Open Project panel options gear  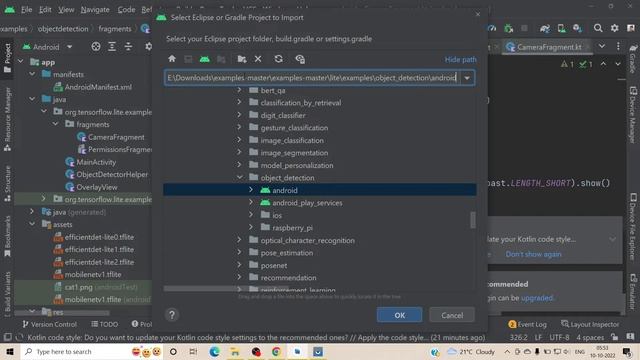point(148,47)
